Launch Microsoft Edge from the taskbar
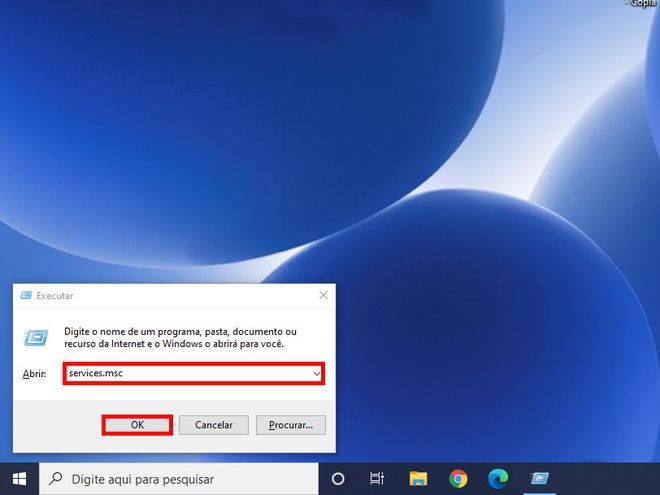The width and height of the screenshot is (660, 495). [x=498, y=479]
